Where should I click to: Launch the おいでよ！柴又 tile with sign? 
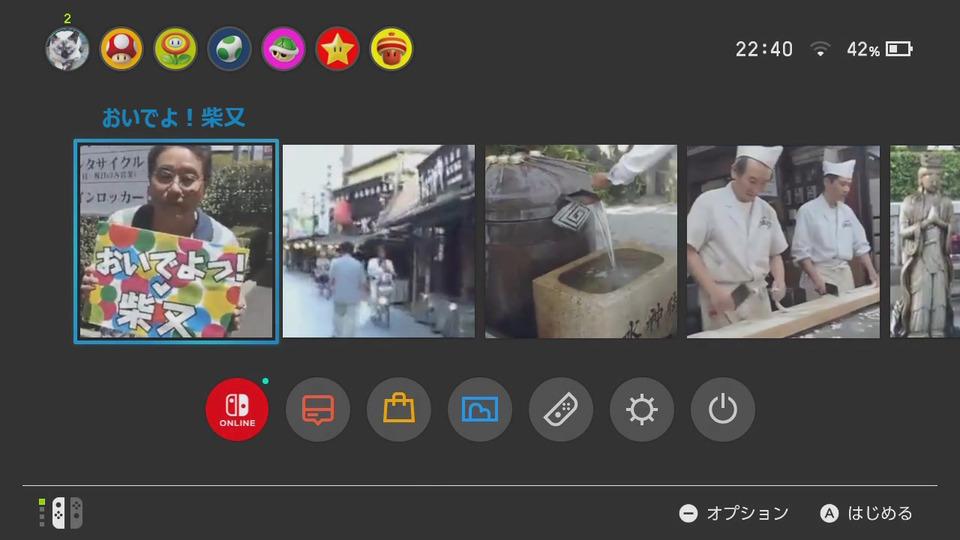coord(176,241)
